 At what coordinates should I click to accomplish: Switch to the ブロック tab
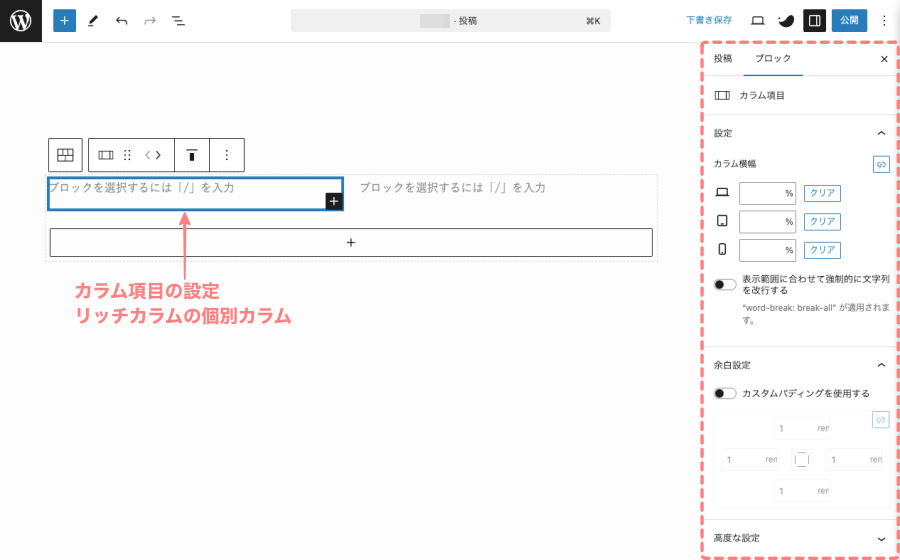click(x=772, y=59)
